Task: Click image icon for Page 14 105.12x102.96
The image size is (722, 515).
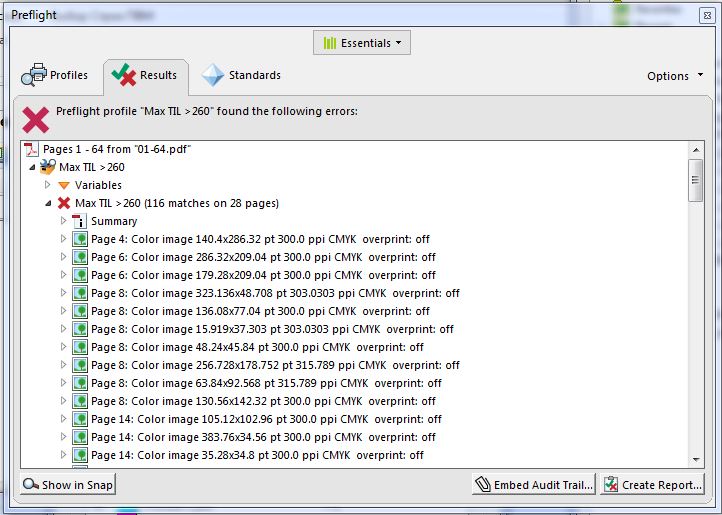Action: tap(80, 419)
